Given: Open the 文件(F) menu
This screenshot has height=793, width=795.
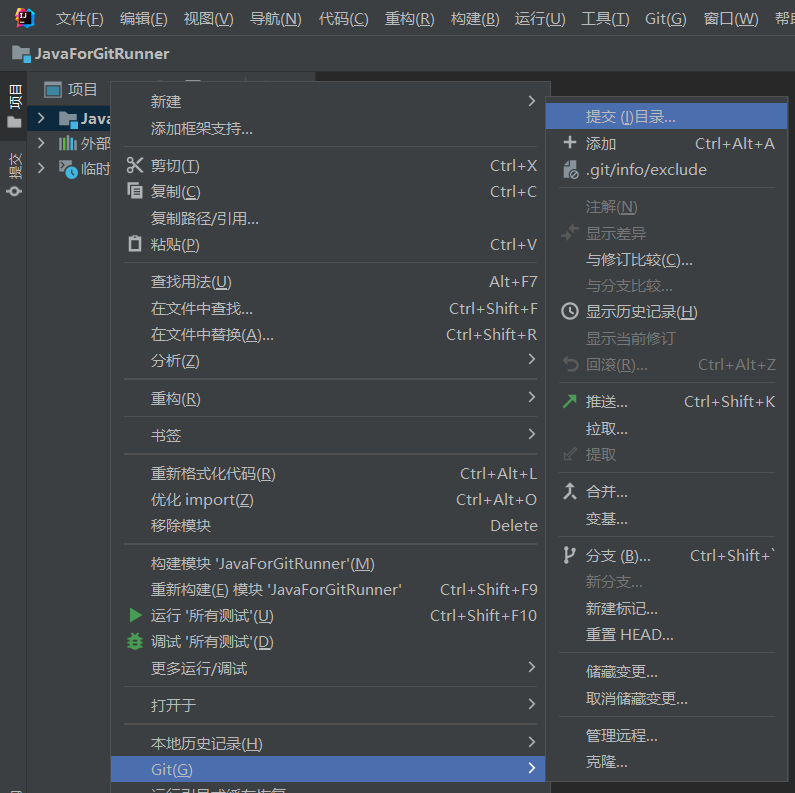Looking at the screenshot, I should pos(80,19).
